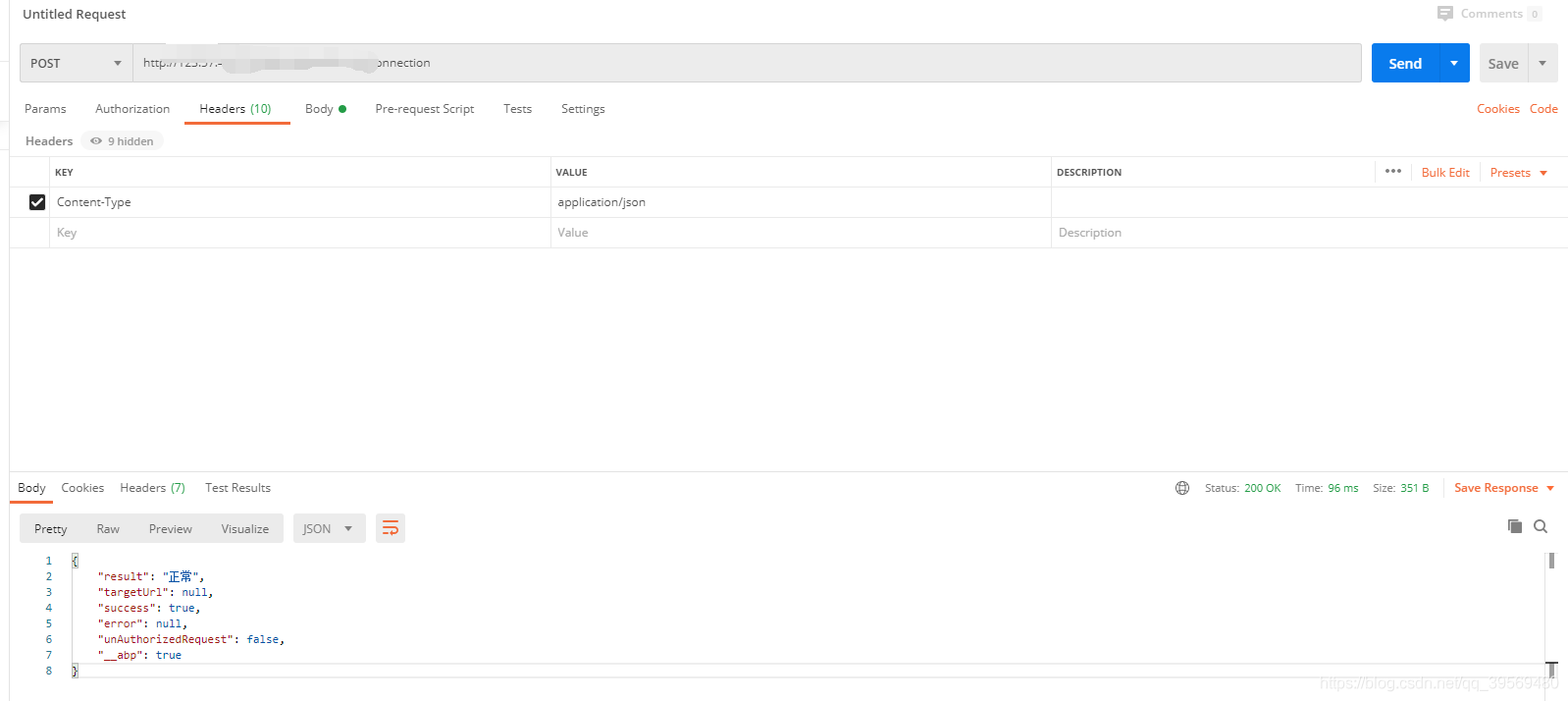
Task: Open the response Cookies tab
Action: tap(82, 488)
